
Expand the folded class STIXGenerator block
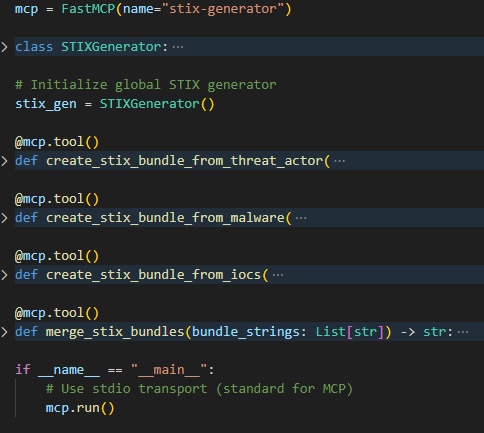(x=4, y=47)
